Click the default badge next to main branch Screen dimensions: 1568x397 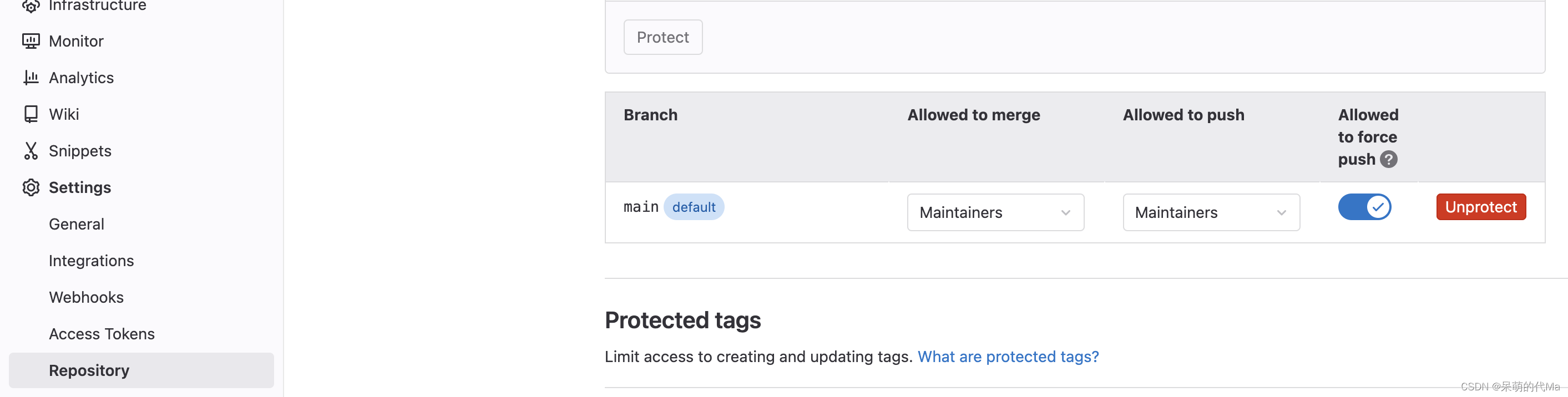coord(694,207)
